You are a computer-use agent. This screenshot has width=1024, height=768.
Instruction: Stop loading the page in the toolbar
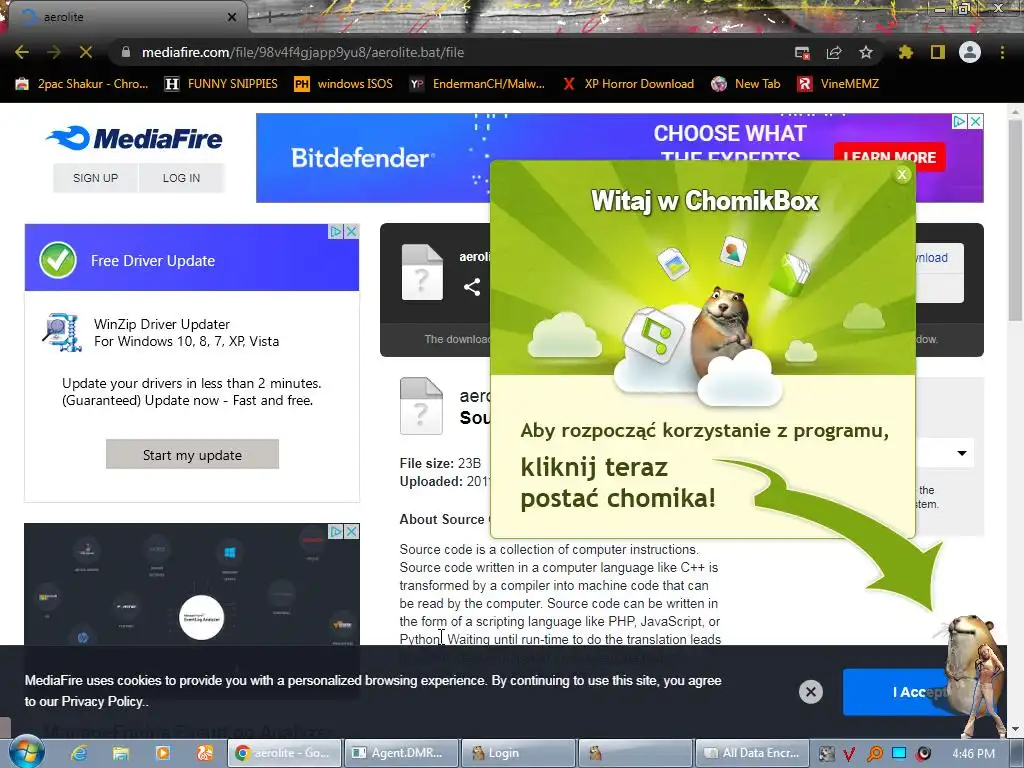tap(86, 52)
